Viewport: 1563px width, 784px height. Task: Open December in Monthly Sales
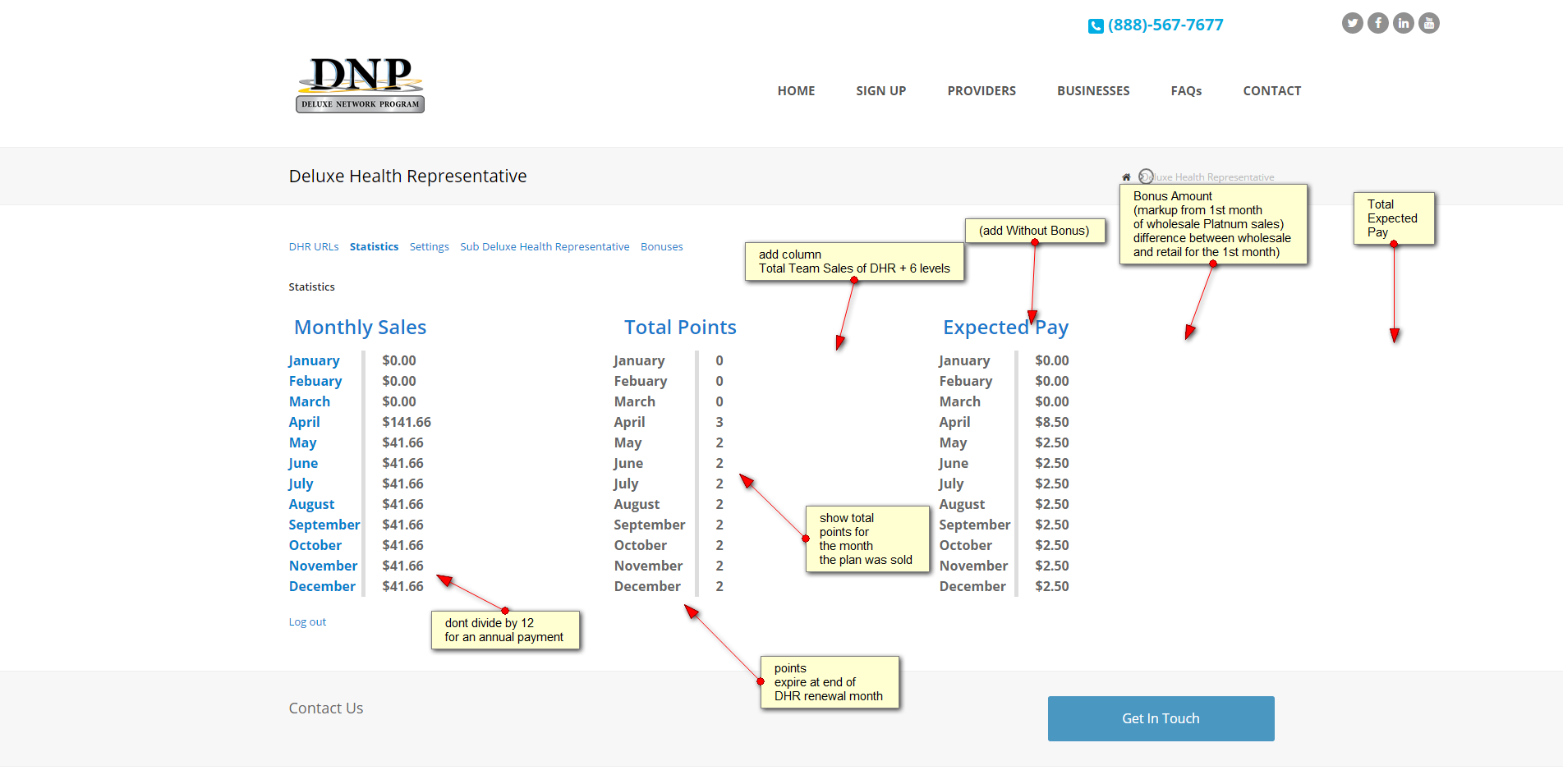click(323, 587)
